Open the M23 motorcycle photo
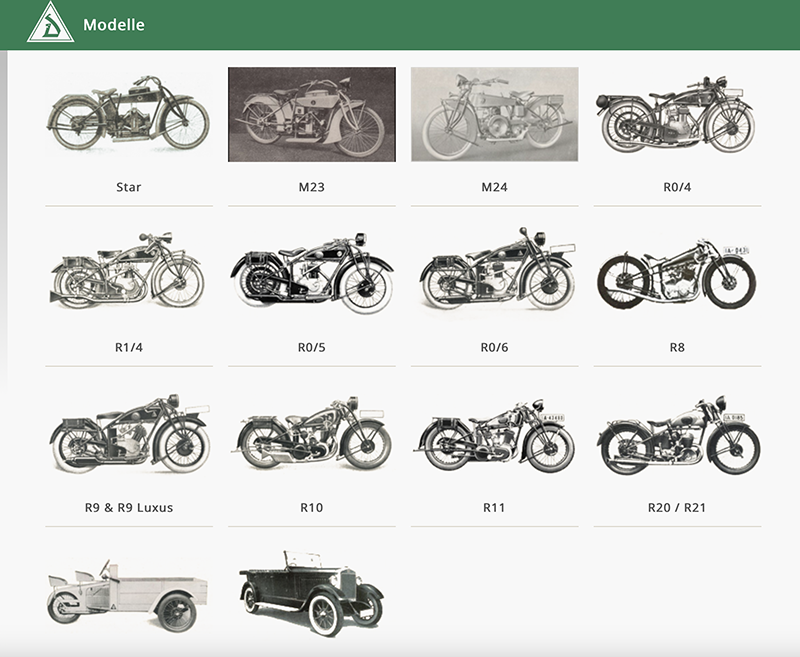This screenshot has width=800, height=657. [x=312, y=114]
